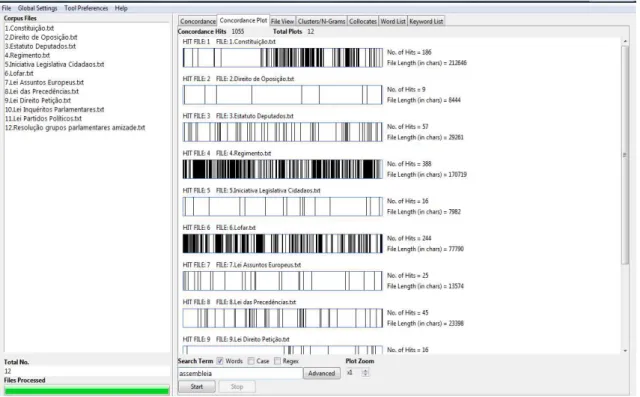The image size is (640, 397).
Task: Switch to the Concordance tab
Action: (198, 21)
